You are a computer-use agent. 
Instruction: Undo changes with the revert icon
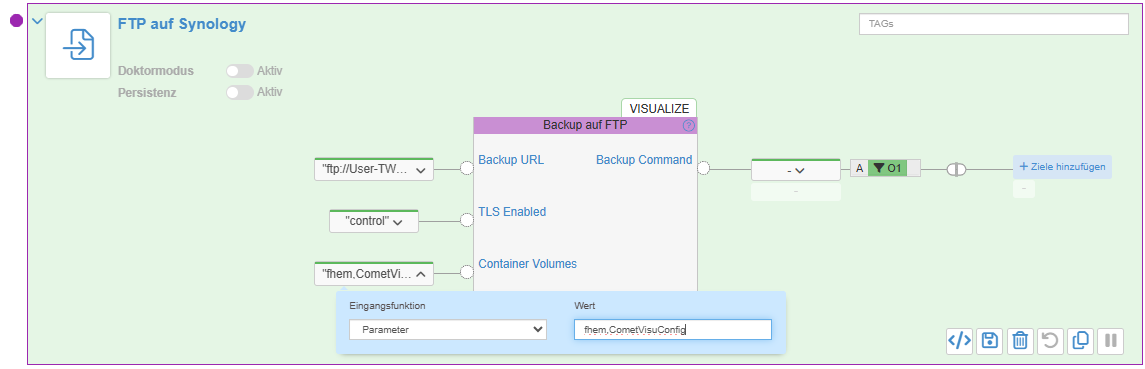click(1050, 341)
